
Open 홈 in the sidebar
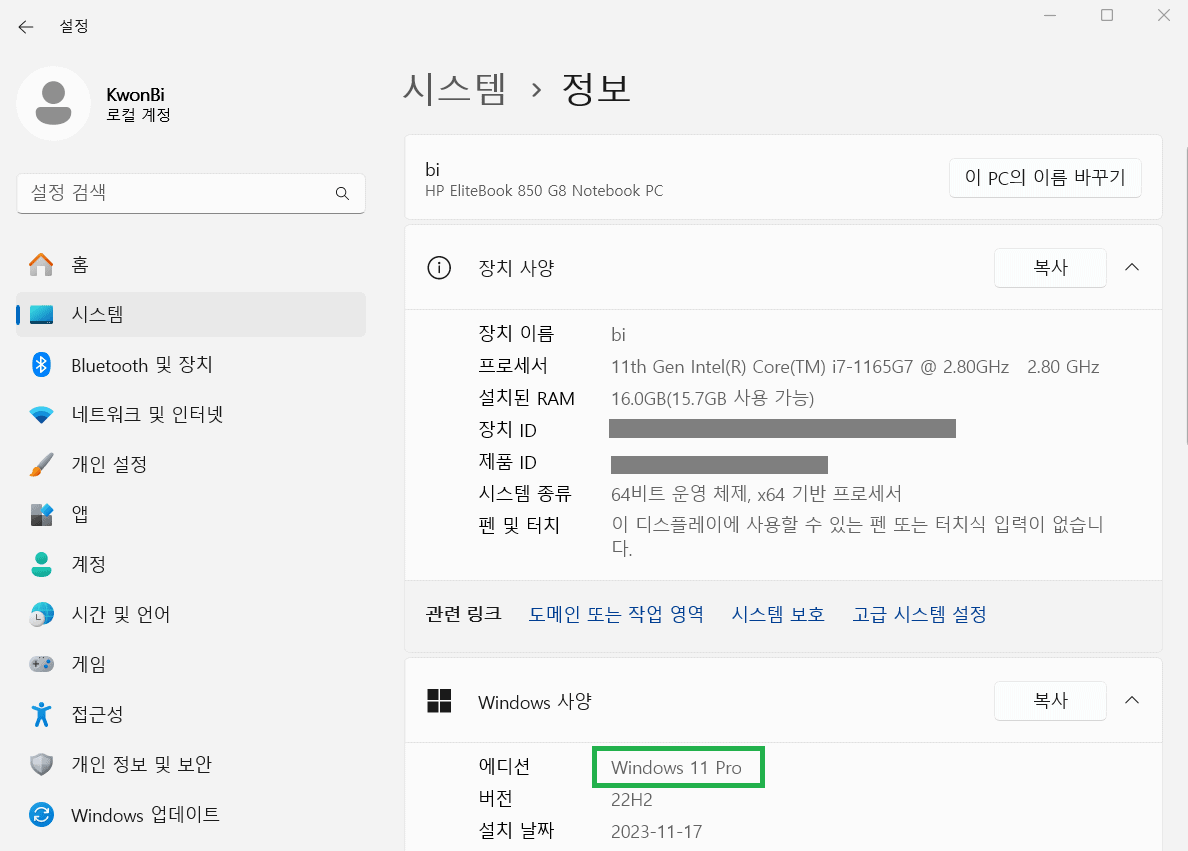click(191, 264)
